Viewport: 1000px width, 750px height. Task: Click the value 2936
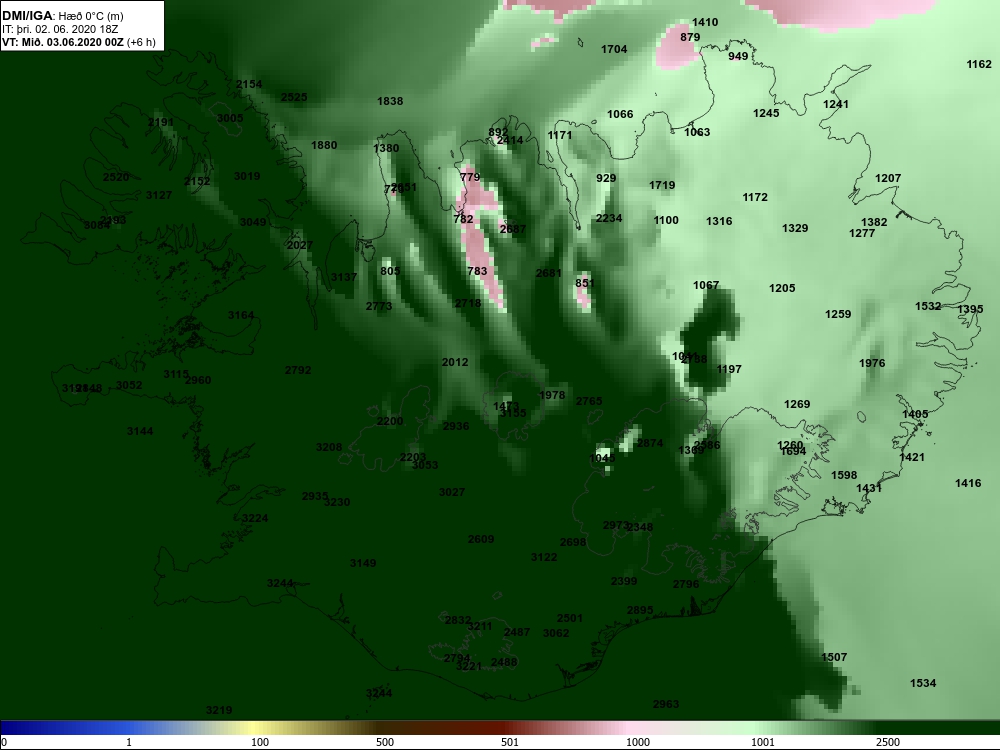[x=456, y=426]
